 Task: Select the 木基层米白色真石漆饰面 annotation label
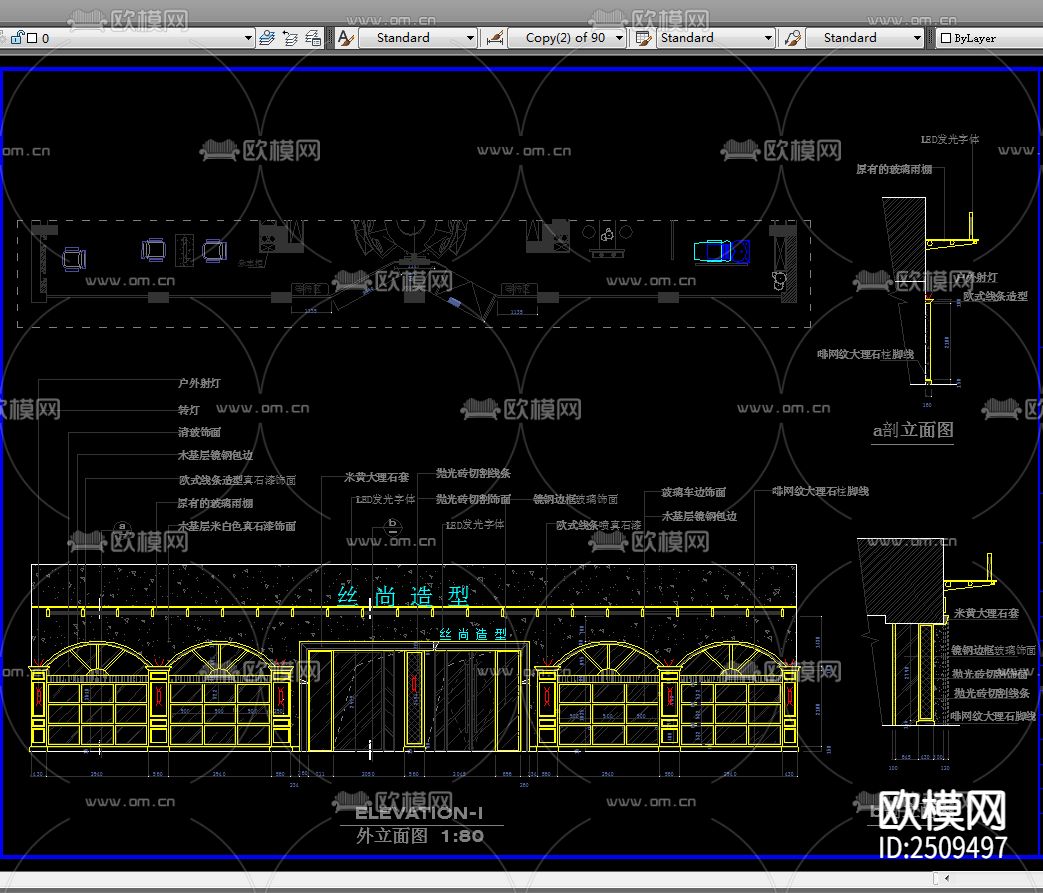(237, 526)
